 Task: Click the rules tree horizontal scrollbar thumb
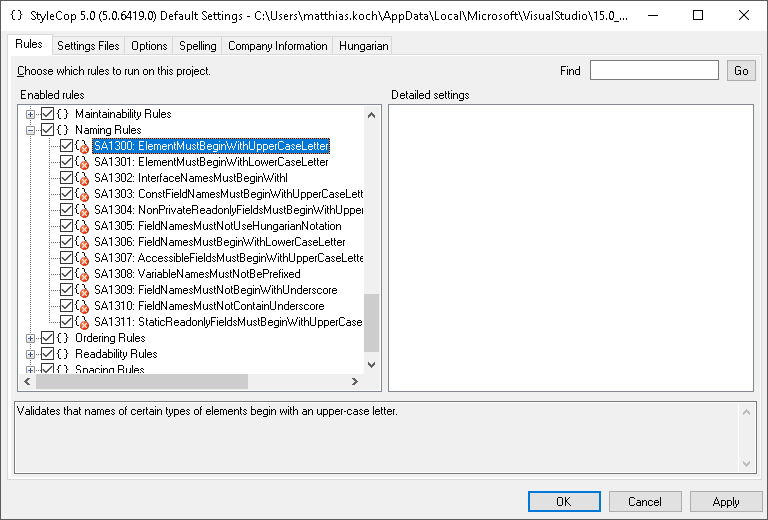tap(142, 381)
